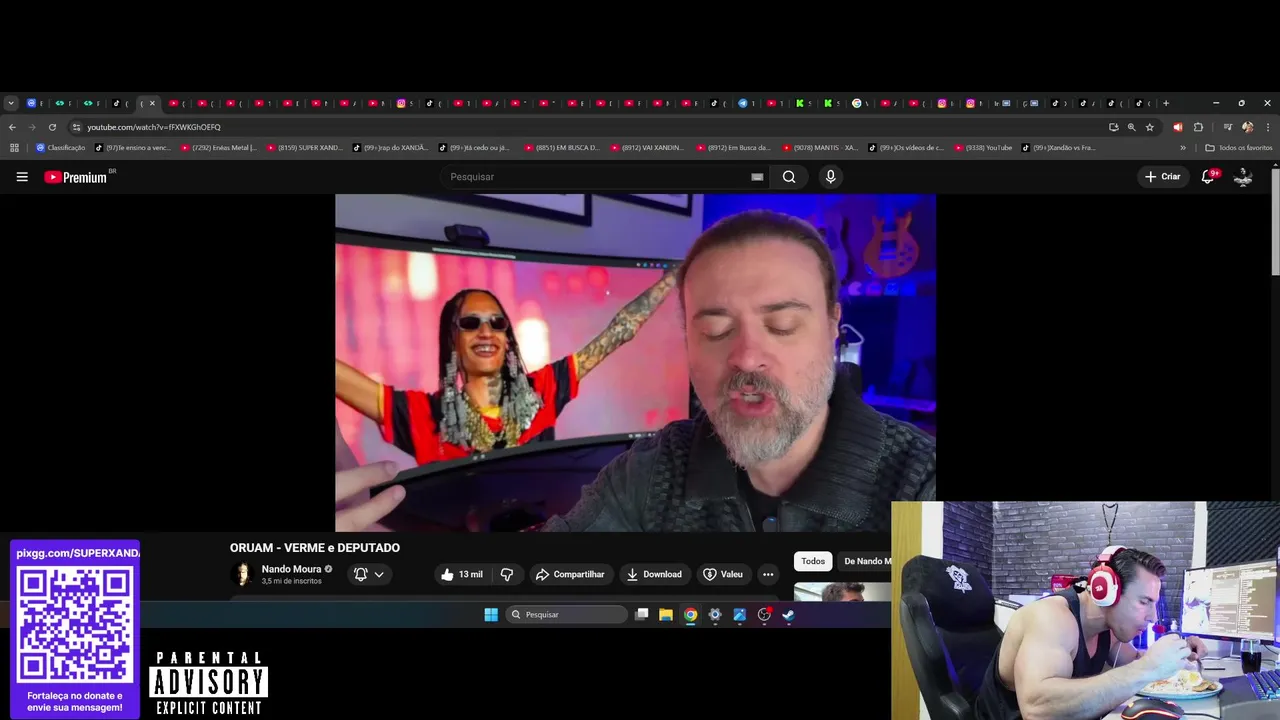Open File Explorer from taskbar
This screenshot has height=720, width=1280.
(x=666, y=615)
